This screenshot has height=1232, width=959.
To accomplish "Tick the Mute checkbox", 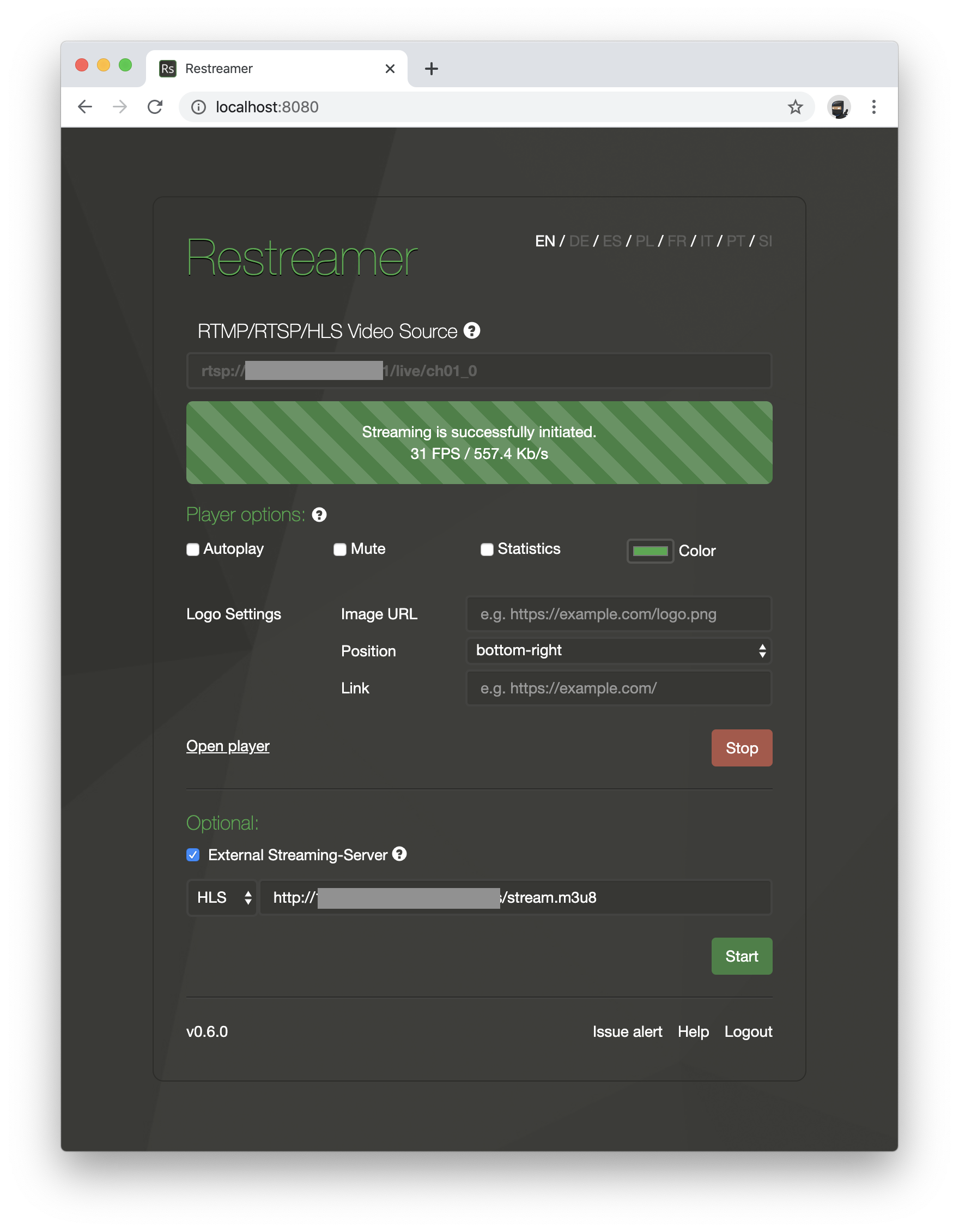I will 340,549.
